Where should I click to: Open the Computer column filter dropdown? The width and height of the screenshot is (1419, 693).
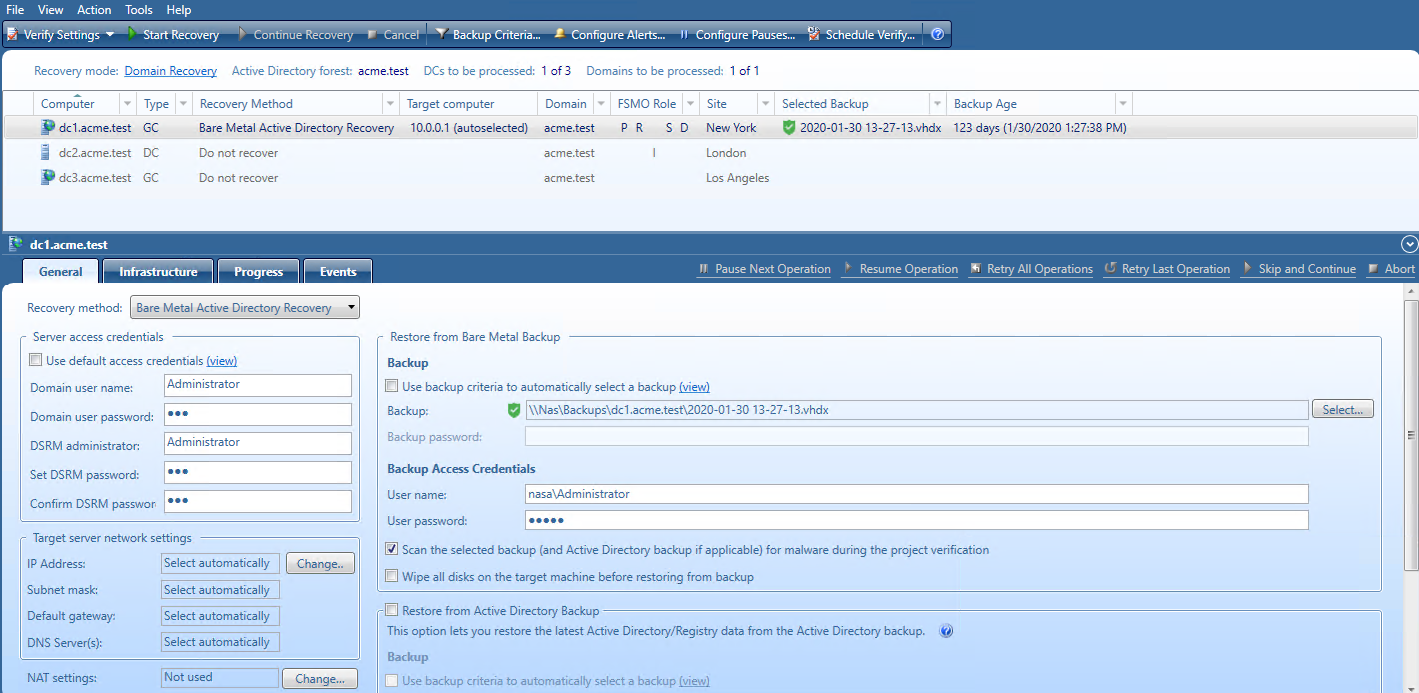tap(127, 104)
